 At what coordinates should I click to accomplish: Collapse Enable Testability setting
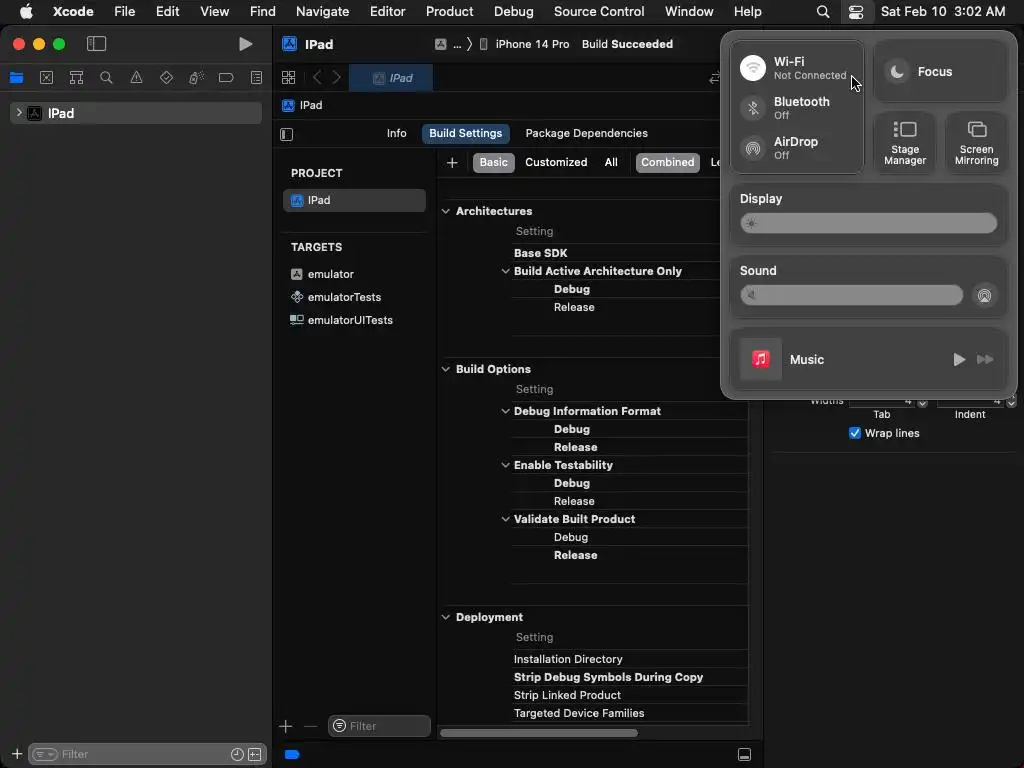click(505, 465)
